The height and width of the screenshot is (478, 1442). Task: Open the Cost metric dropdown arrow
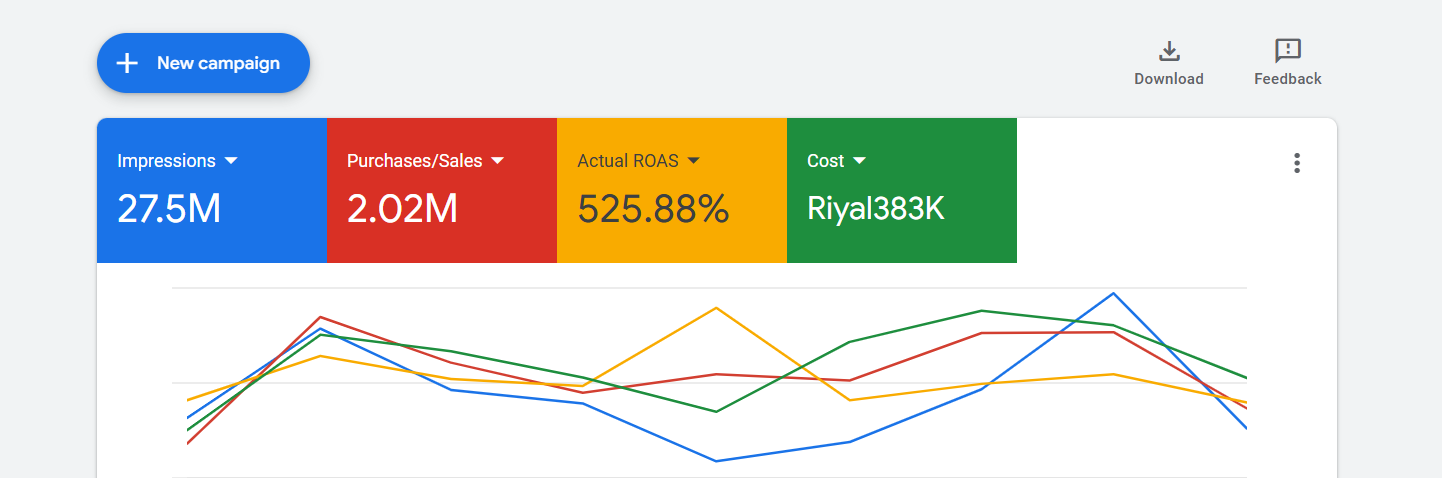859,161
